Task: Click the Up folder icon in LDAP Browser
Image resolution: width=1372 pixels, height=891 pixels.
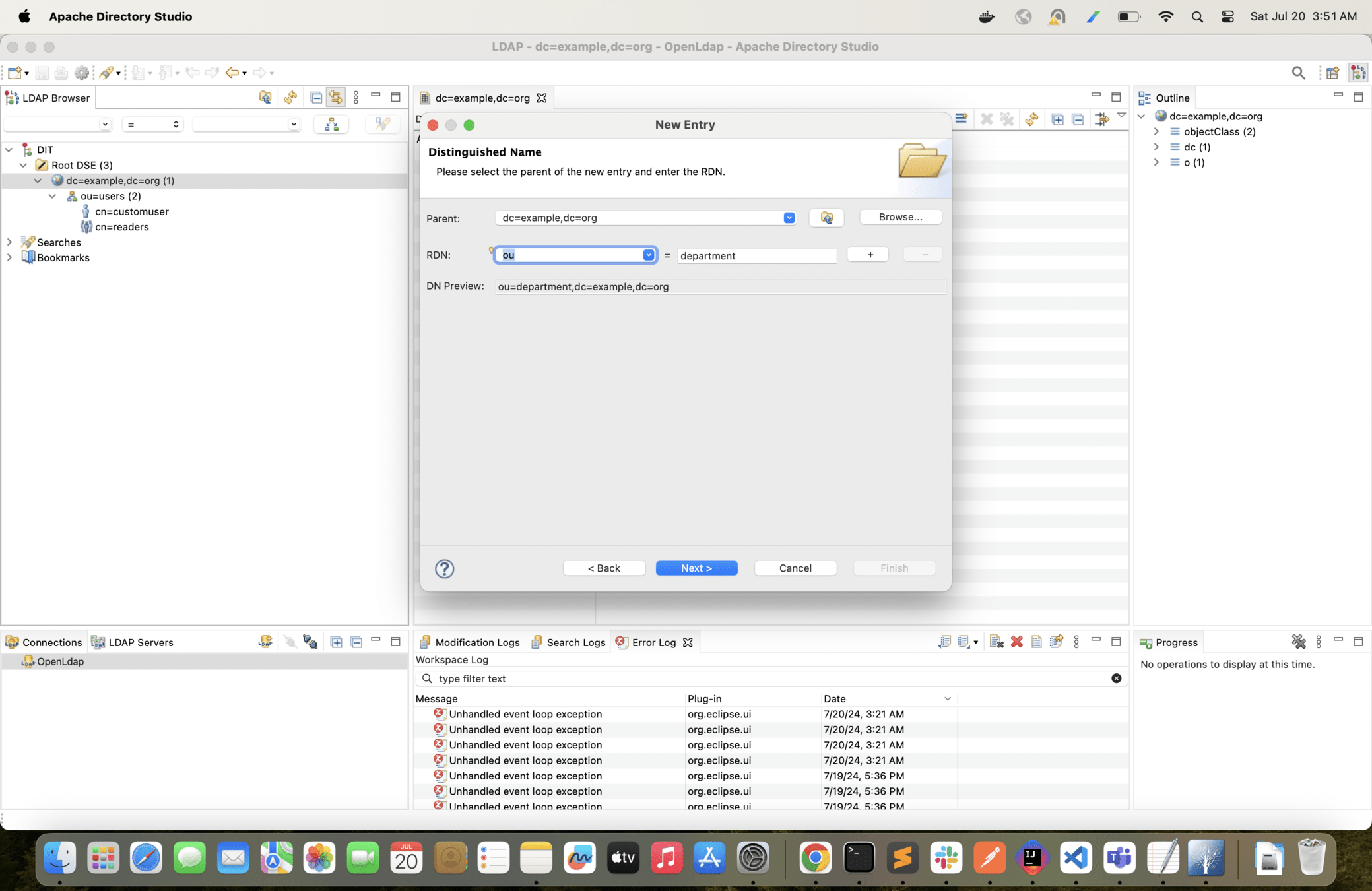Action: coord(265,98)
